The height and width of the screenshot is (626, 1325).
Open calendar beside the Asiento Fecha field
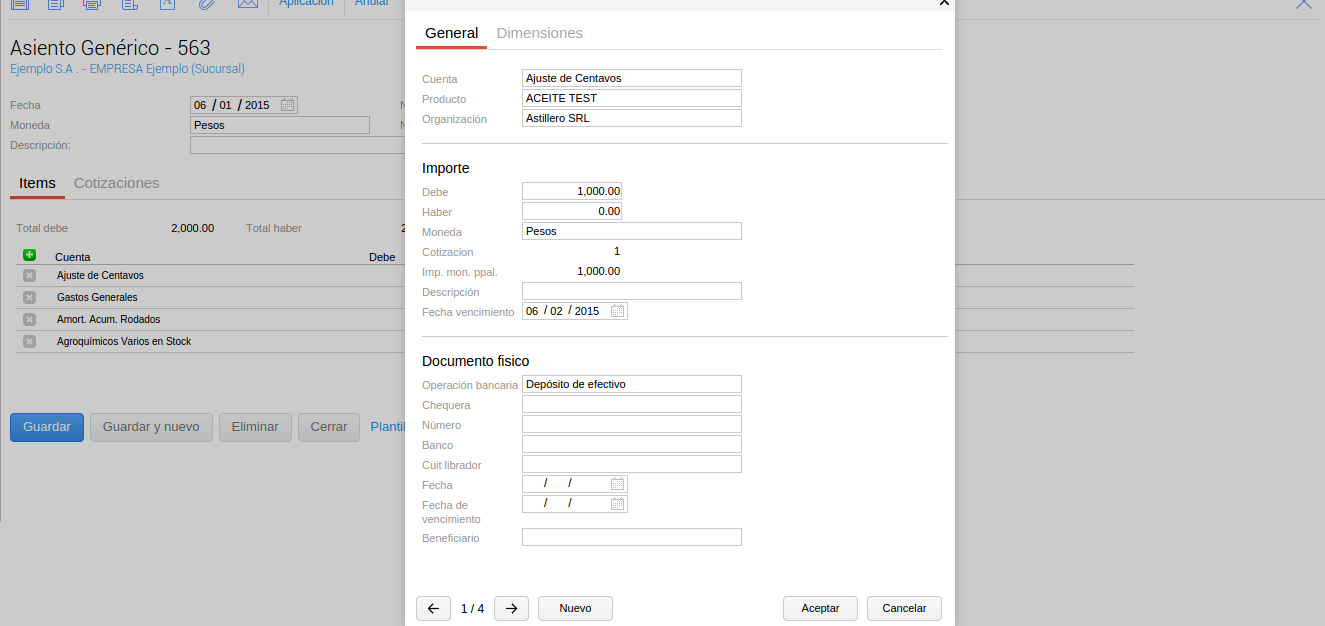click(x=287, y=105)
